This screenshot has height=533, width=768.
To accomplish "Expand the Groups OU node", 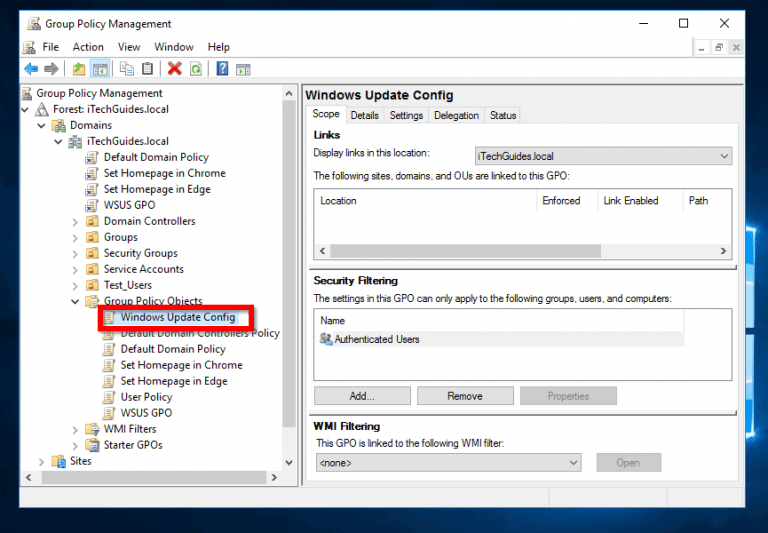I will tap(75, 238).
